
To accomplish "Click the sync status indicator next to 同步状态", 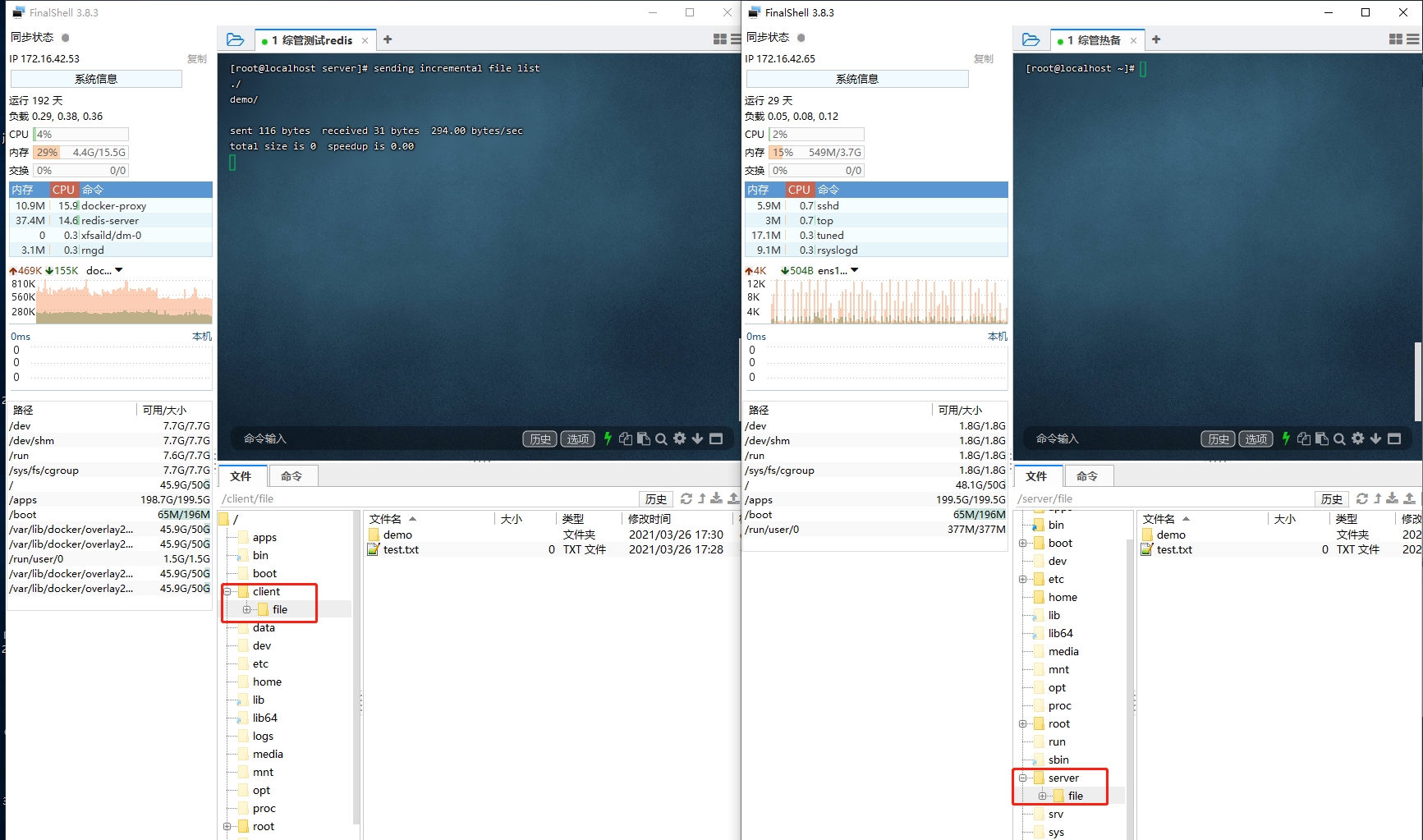I will coord(64,37).
